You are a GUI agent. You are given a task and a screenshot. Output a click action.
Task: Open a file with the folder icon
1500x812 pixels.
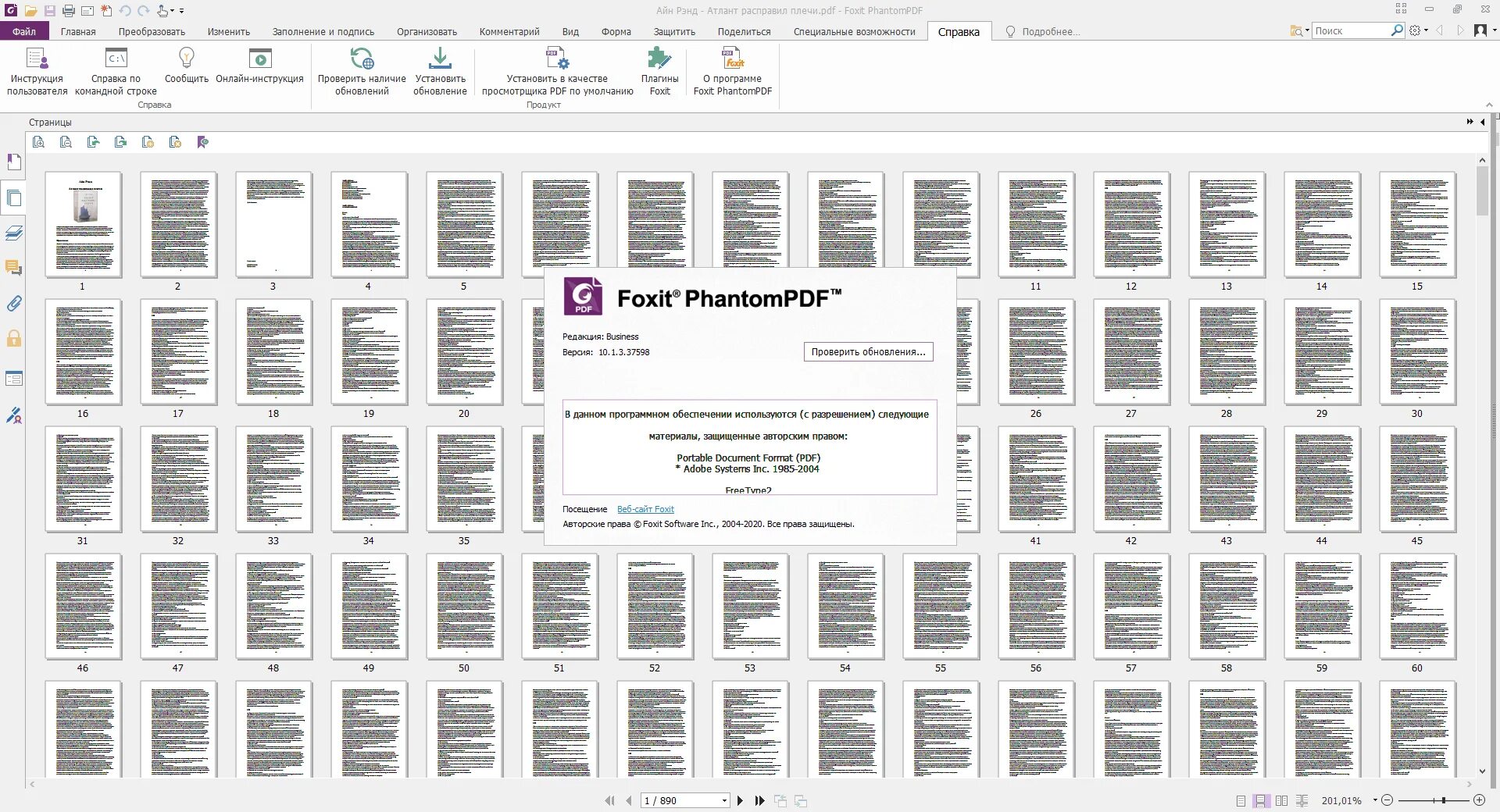tap(30, 11)
